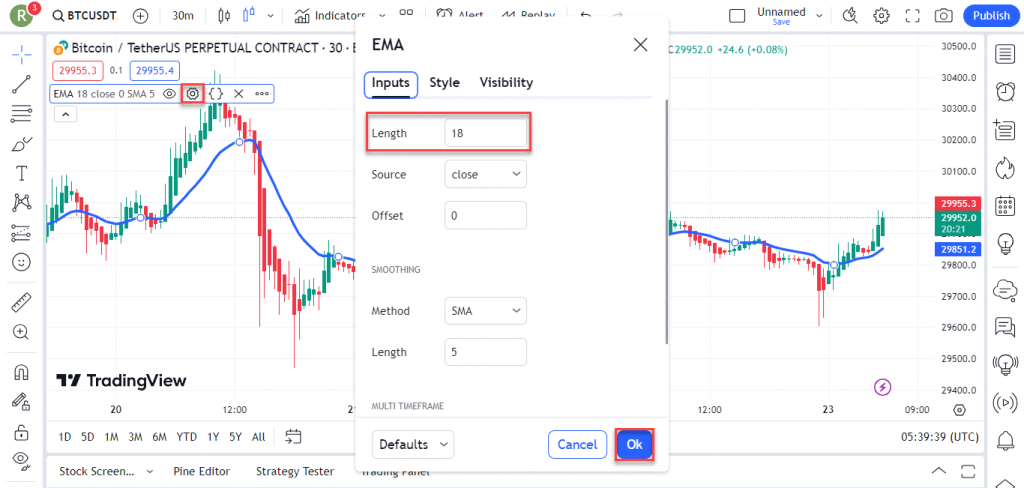
Task: Select the Text tool in left toolbar
Action: click(22, 173)
